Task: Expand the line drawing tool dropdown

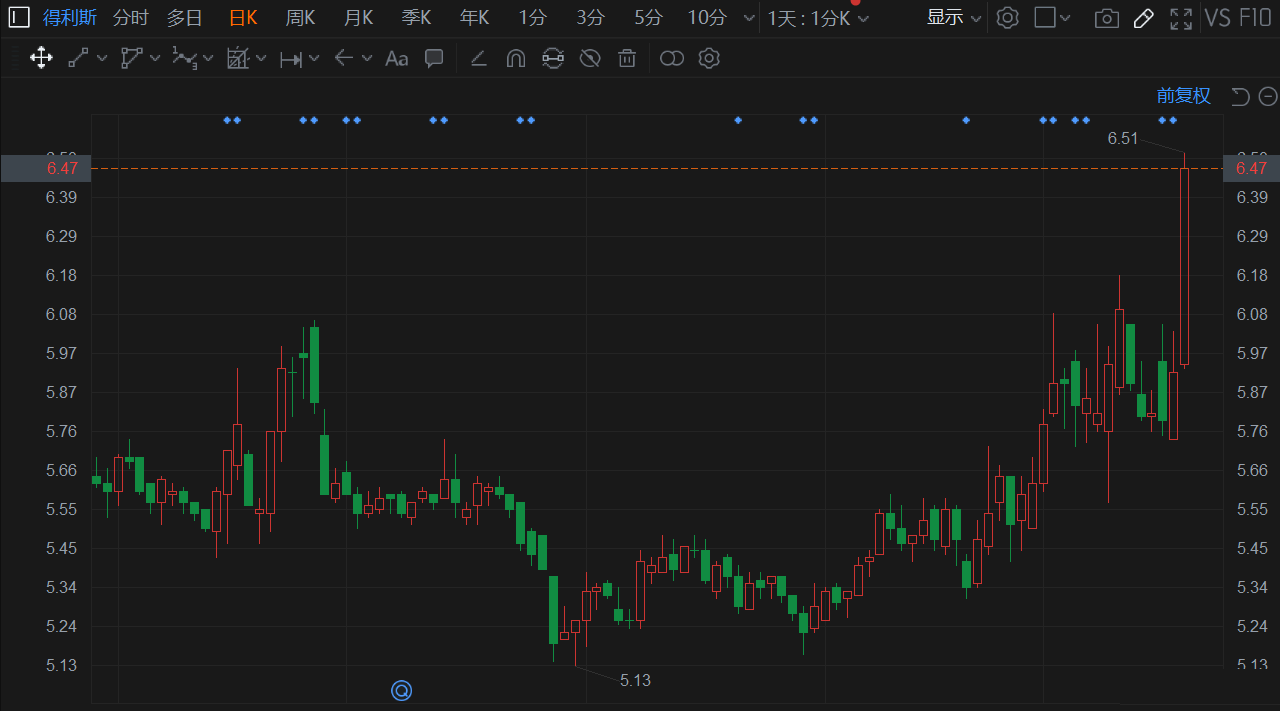Action: 101,58
